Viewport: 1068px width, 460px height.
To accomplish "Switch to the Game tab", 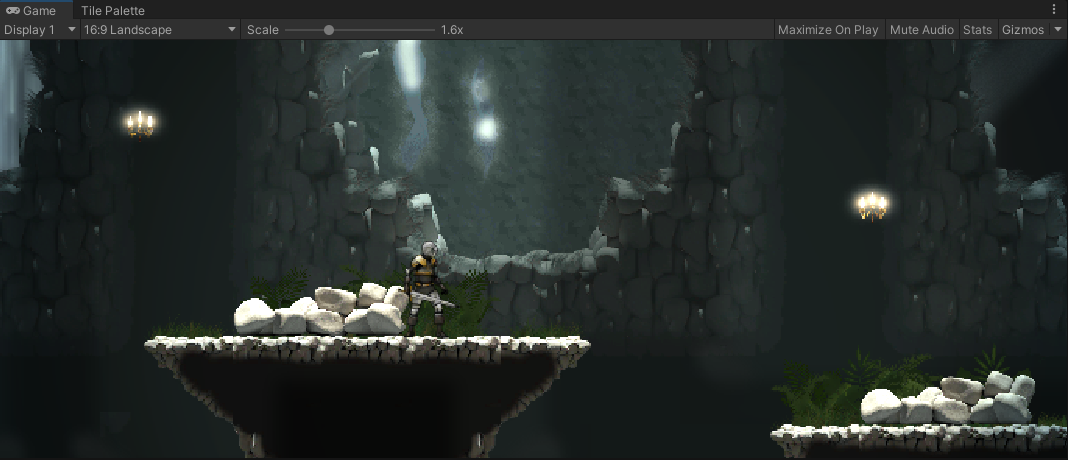I will [x=35, y=10].
